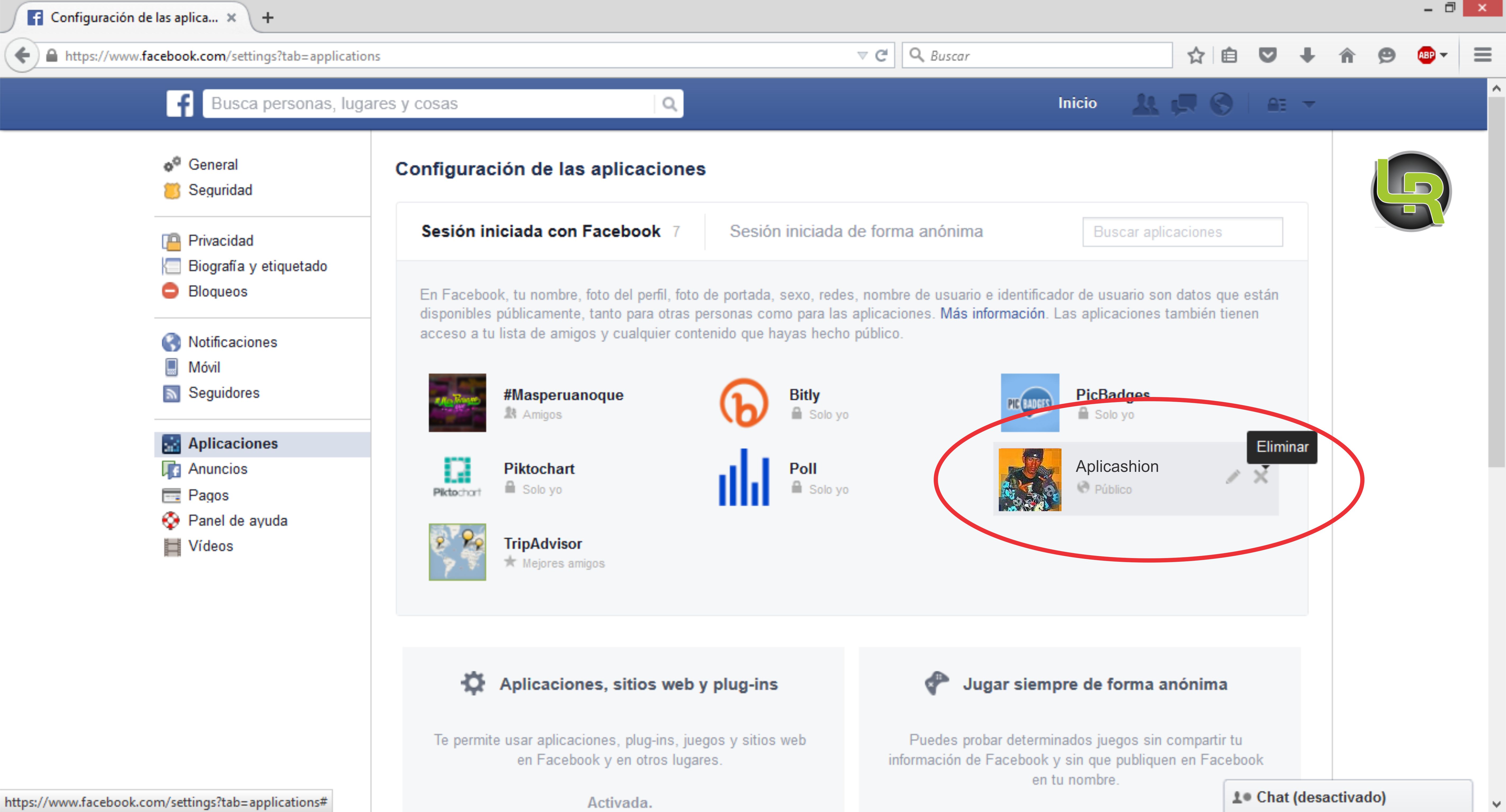Screen dimensions: 1506x812
Task: Open Biografía y etiquetado settings
Action: pyautogui.click(x=257, y=266)
